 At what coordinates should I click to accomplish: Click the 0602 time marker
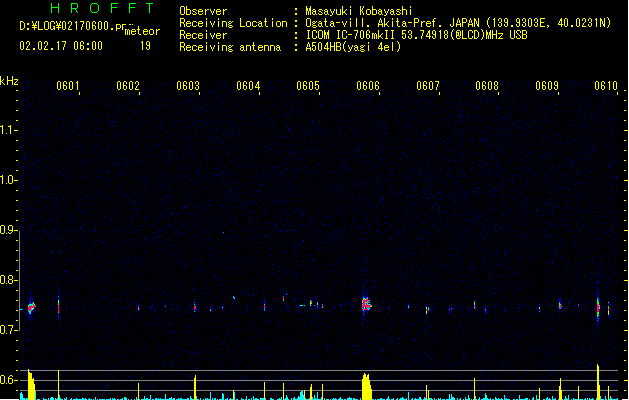click(128, 86)
